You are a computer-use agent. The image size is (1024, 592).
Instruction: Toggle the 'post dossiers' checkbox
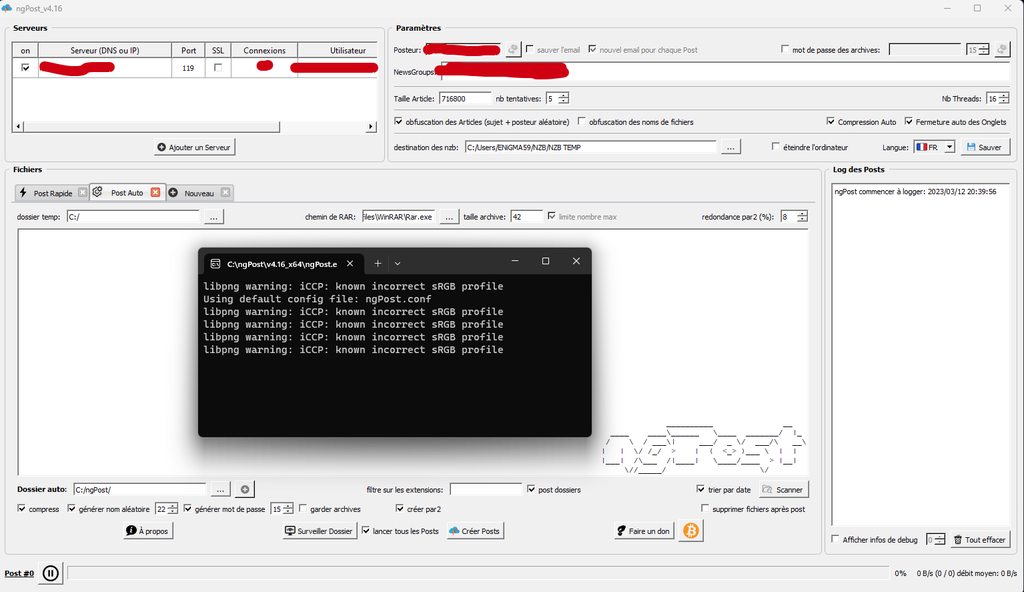coord(531,489)
